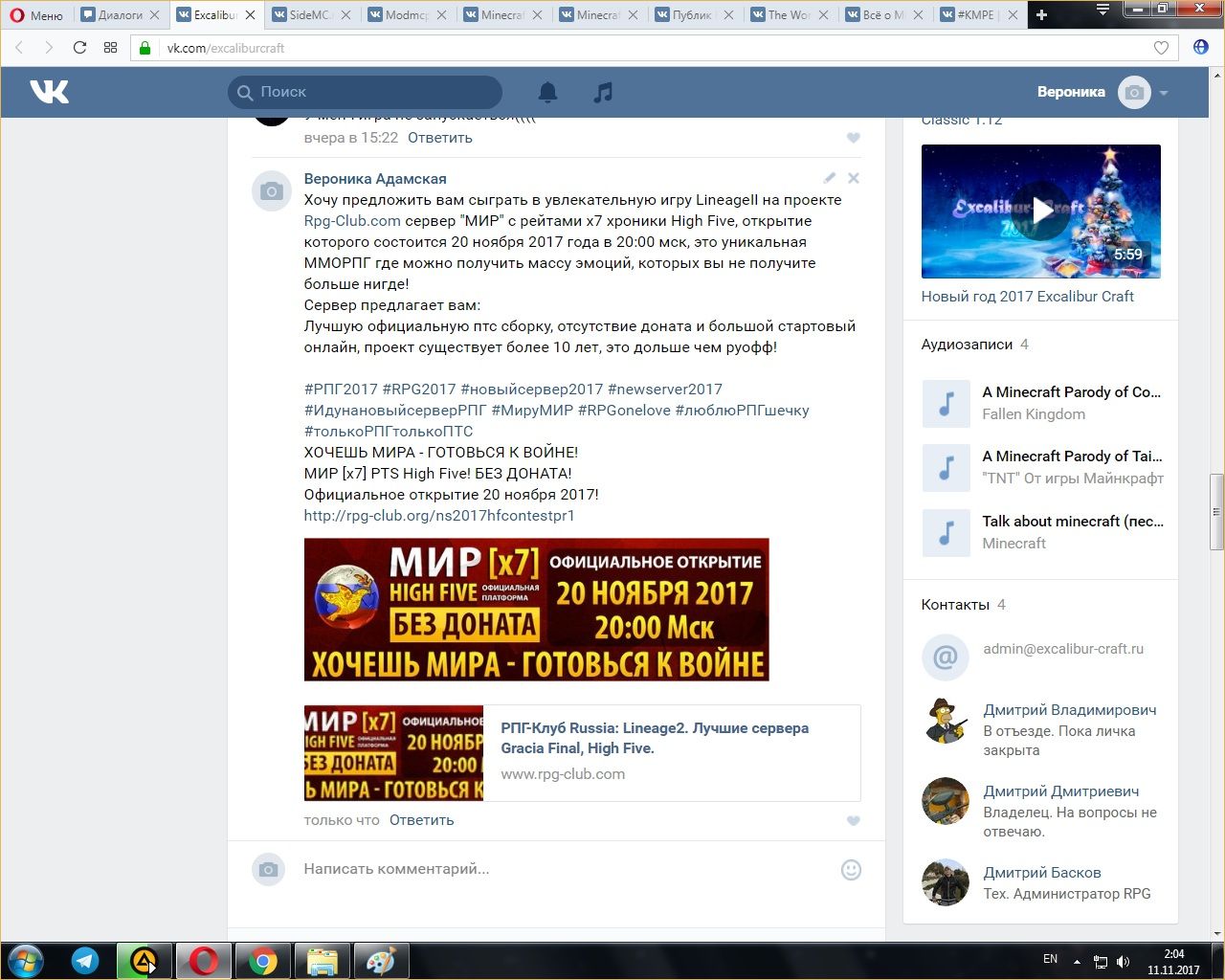The image size is (1225, 980).
Task: Open the РПГ-Клуб Russia link preview title
Action: [655, 738]
